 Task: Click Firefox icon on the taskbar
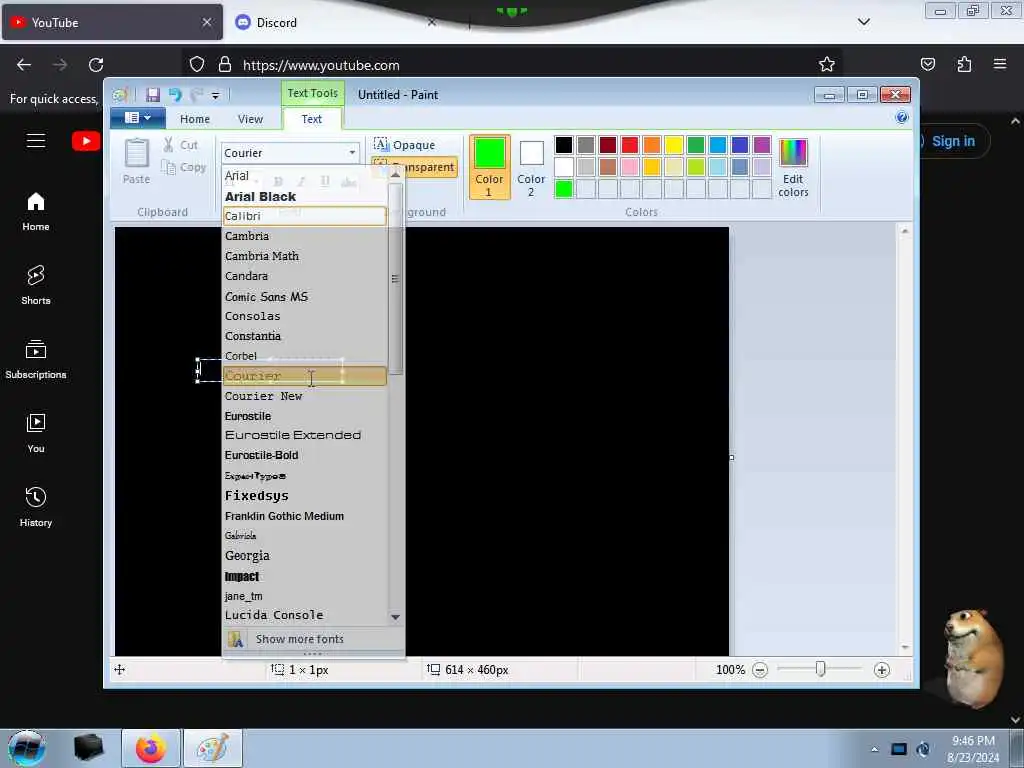coord(151,748)
